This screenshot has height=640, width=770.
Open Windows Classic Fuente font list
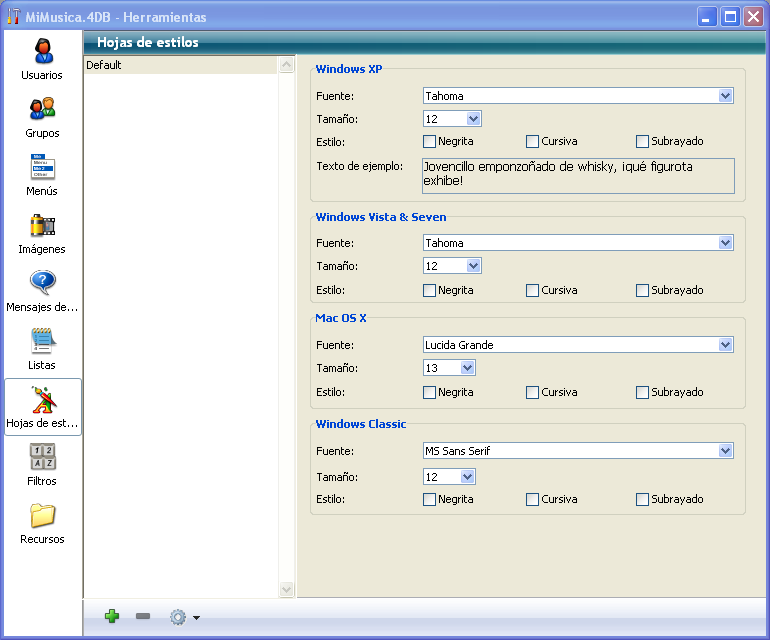(726, 451)
